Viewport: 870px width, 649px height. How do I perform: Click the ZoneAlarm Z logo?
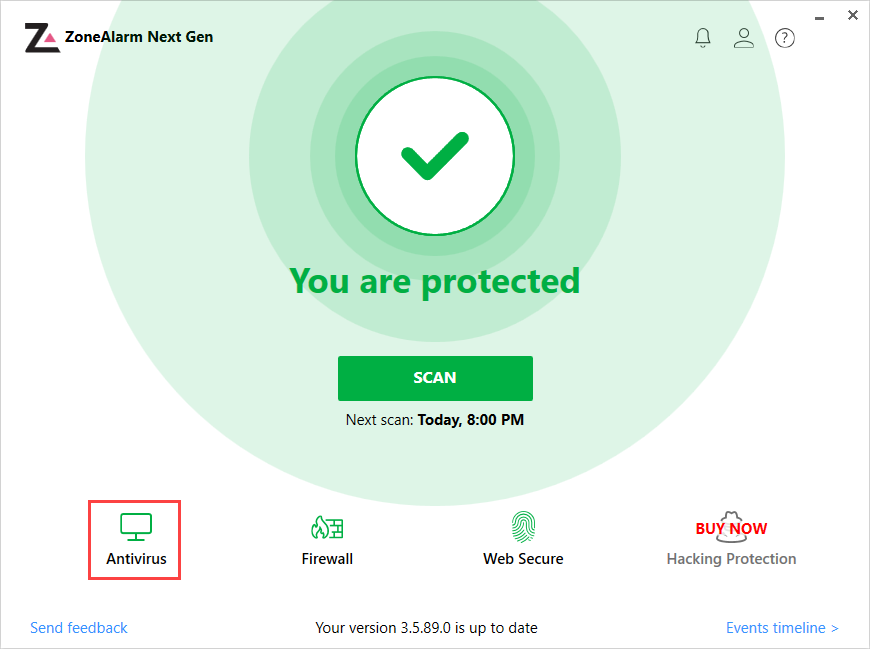click(x=42, y=38)
